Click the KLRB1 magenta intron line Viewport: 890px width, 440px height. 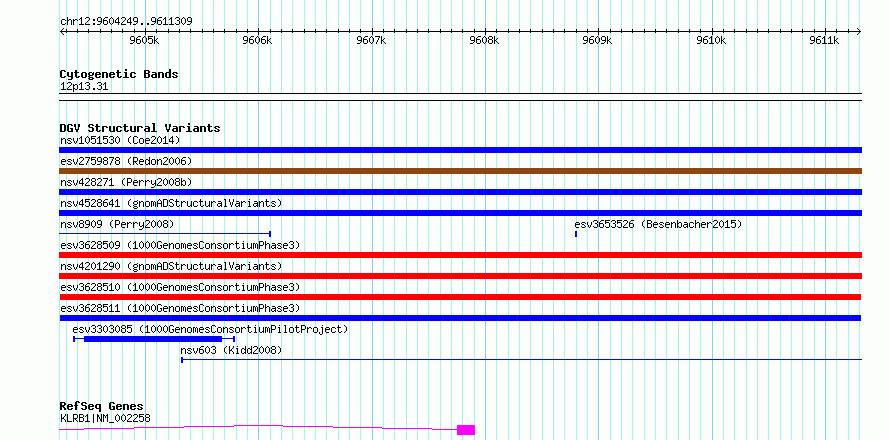coord(258,427)
